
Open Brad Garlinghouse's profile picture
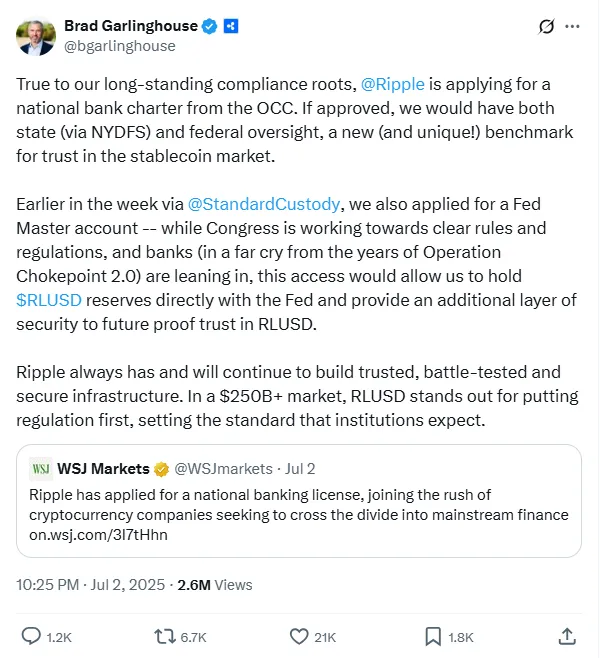(36, 35)
